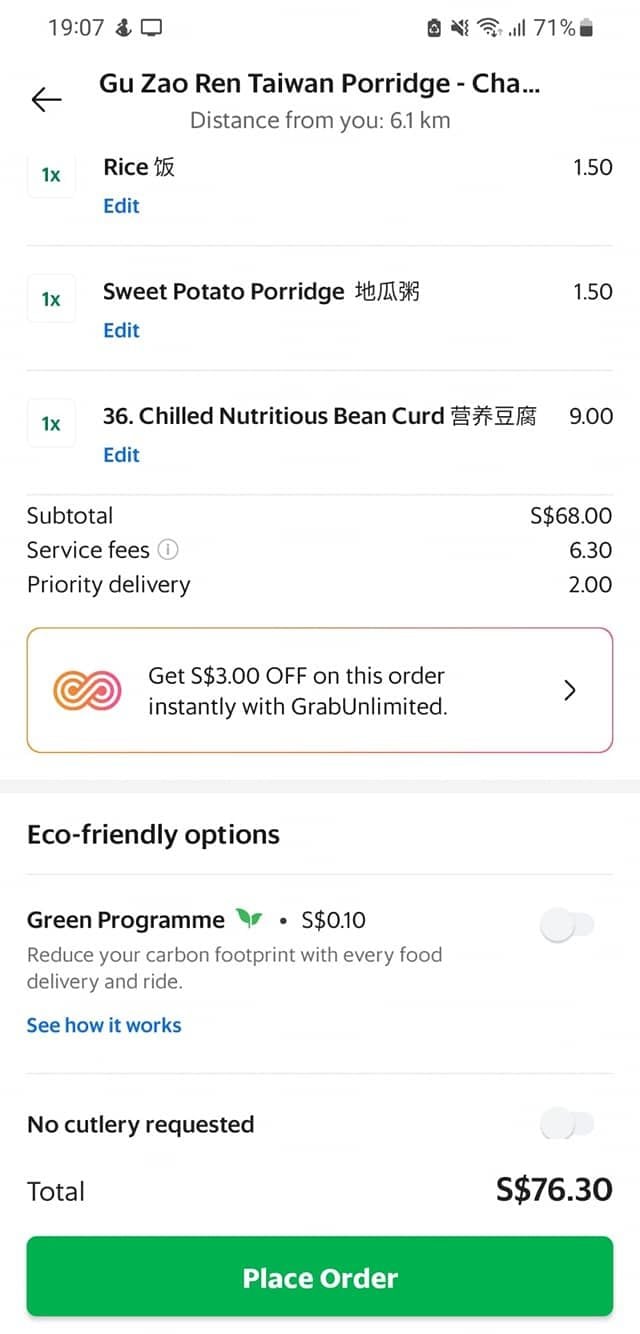Screen dimensions: 640x1334
Task: Edit the Chilled Nutritious Bean Curd item
Action: [121, 455]
